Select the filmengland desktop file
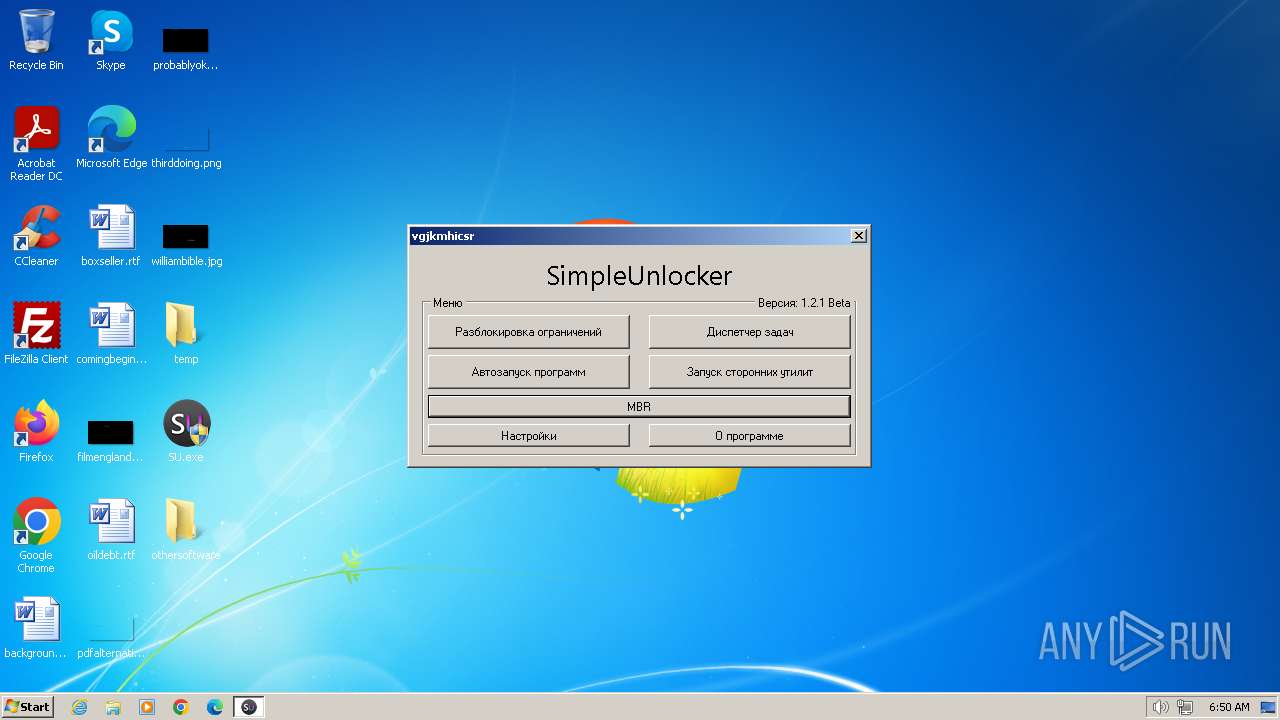This screenshot has width=1280, height=720. coord(111,440)
